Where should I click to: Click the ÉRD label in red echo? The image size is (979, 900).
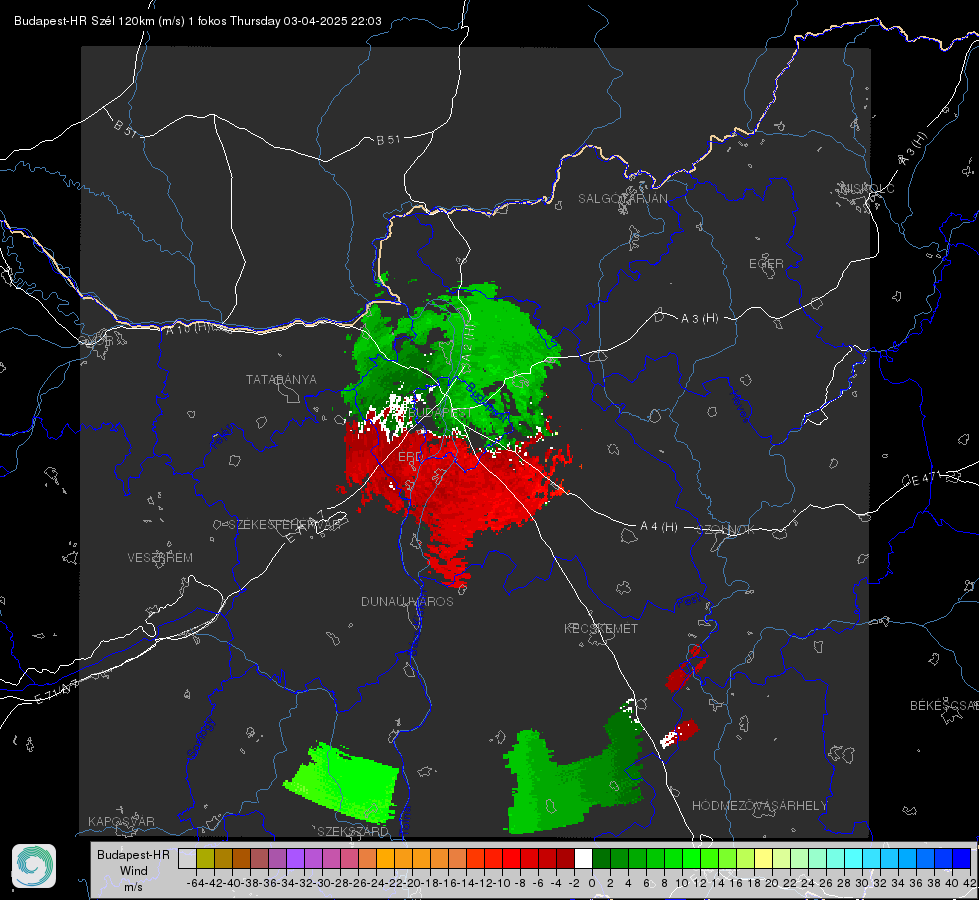[410, 457]
